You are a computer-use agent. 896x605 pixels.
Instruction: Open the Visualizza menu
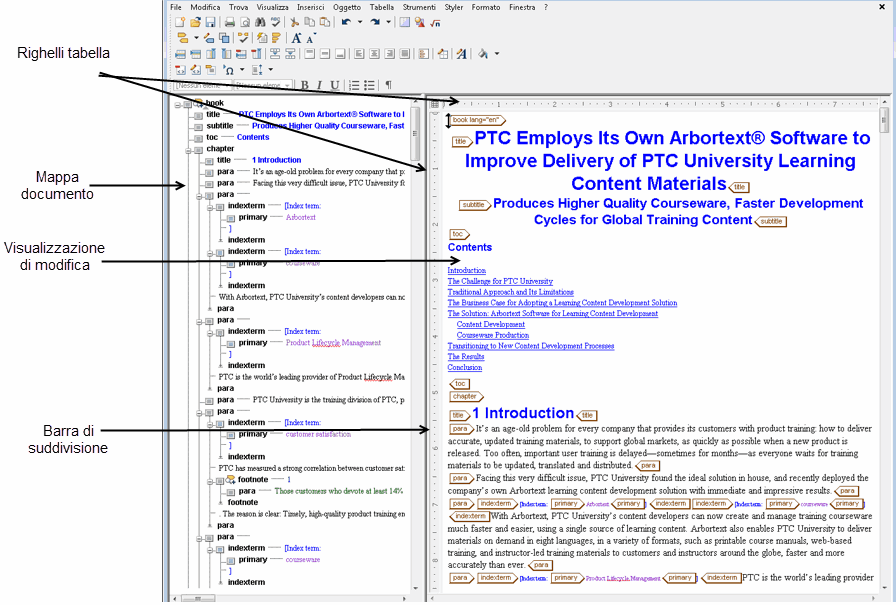(273, 7)
